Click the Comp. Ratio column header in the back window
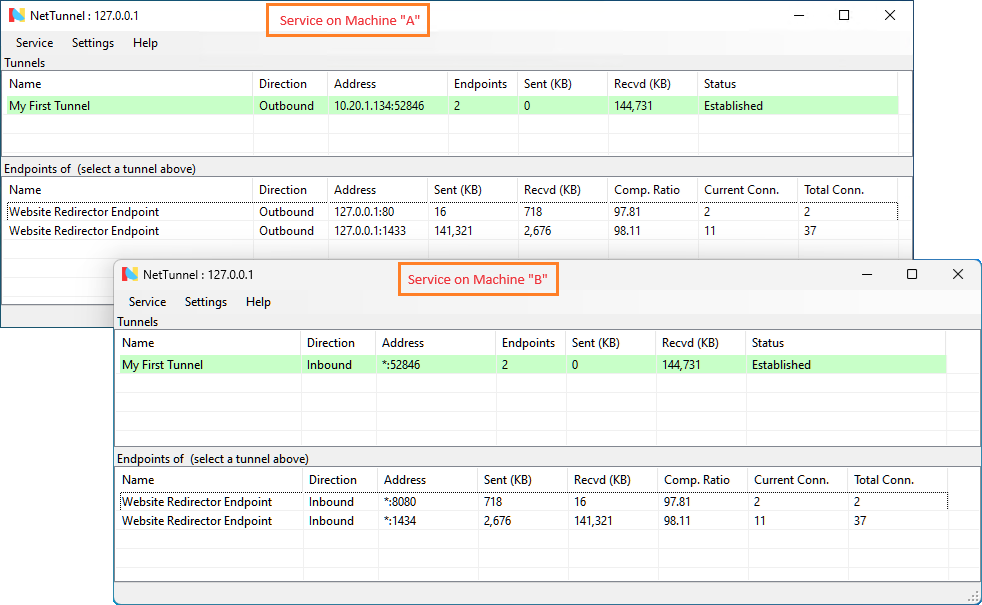The width and height of the screenshot is (982, 605). click(x=646, y=190)
